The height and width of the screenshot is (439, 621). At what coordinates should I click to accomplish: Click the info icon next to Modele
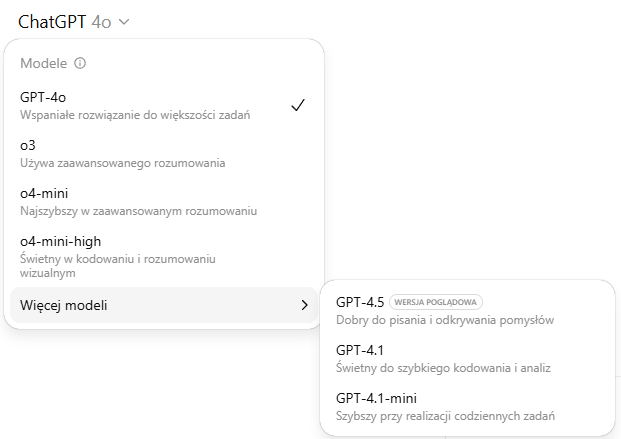80,63
